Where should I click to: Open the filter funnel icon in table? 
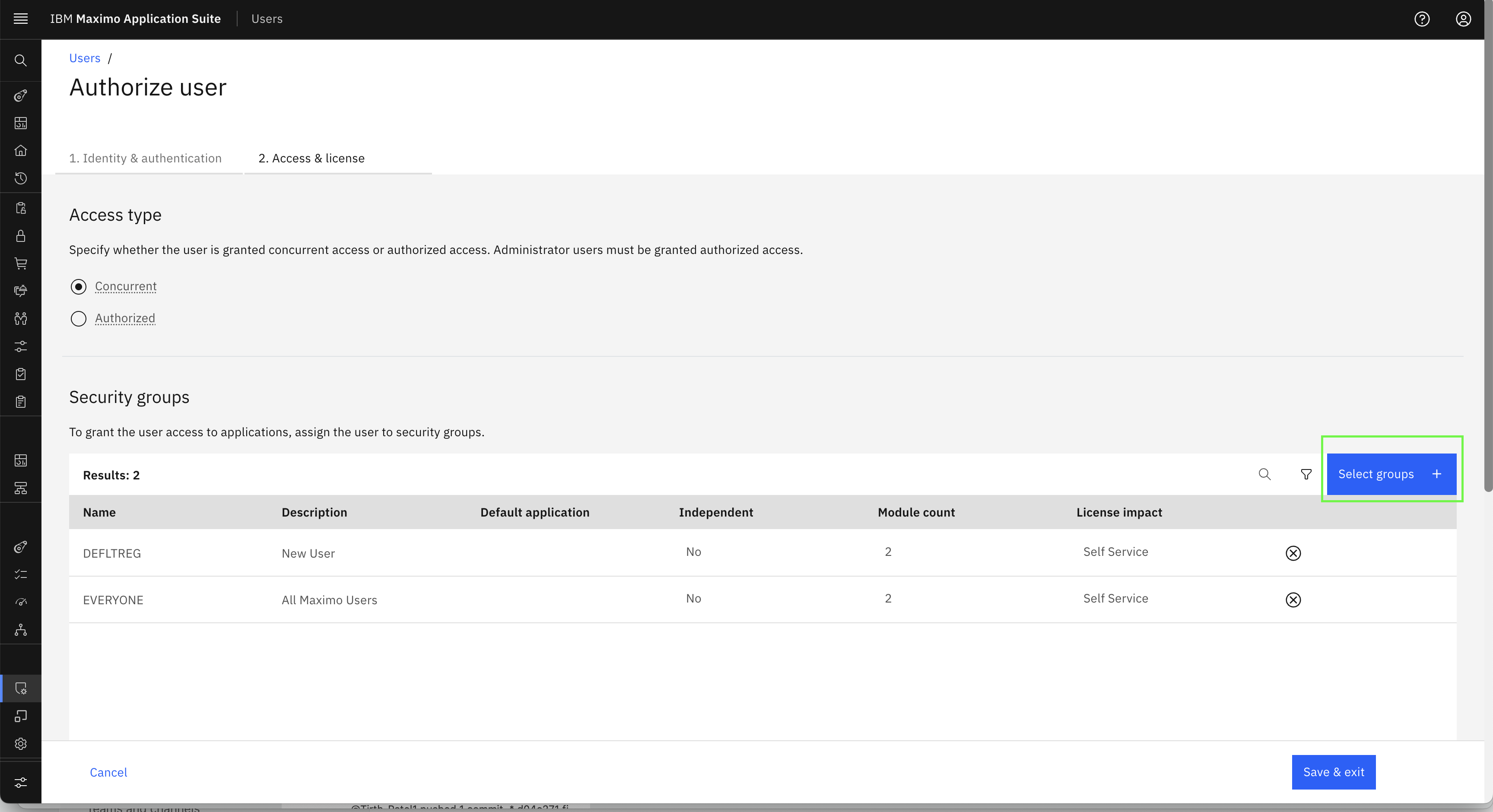pos(1306,474)
